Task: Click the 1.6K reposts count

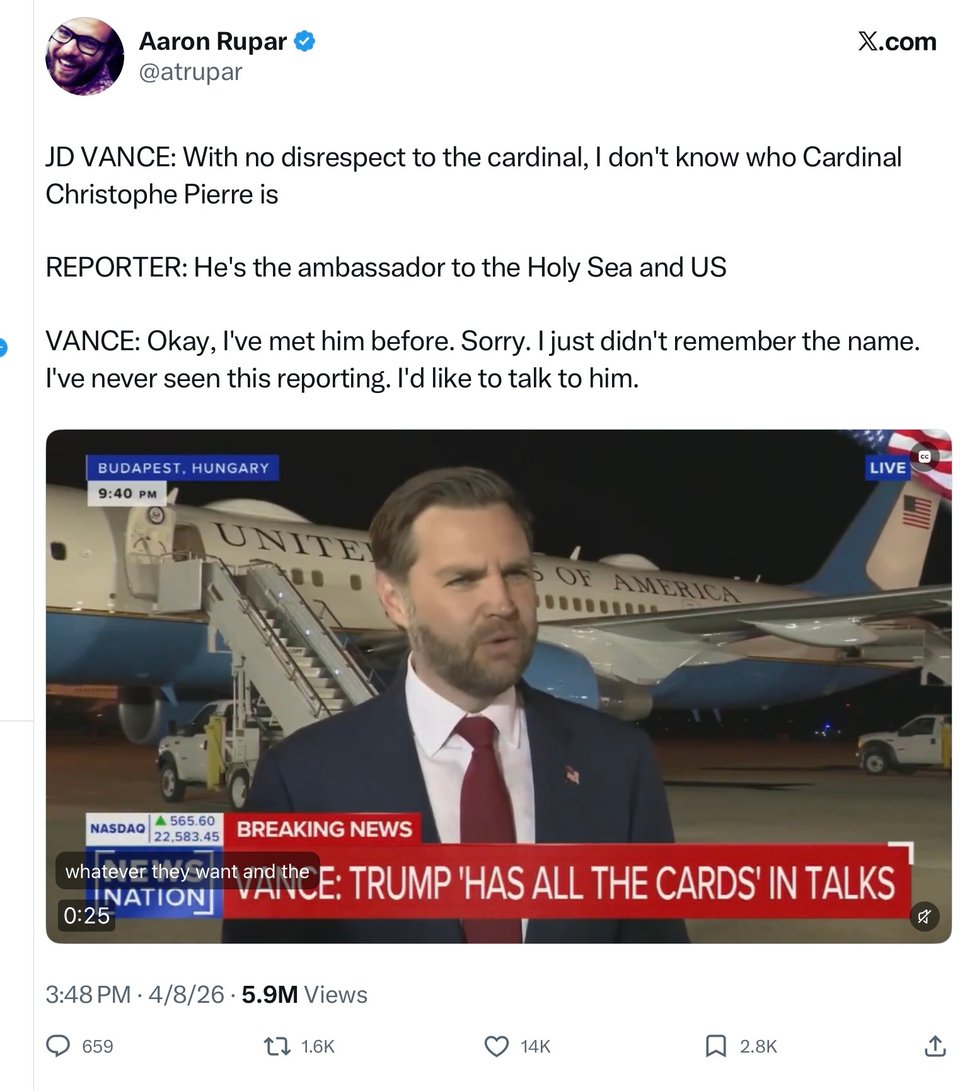Action: click(317, 1047)
